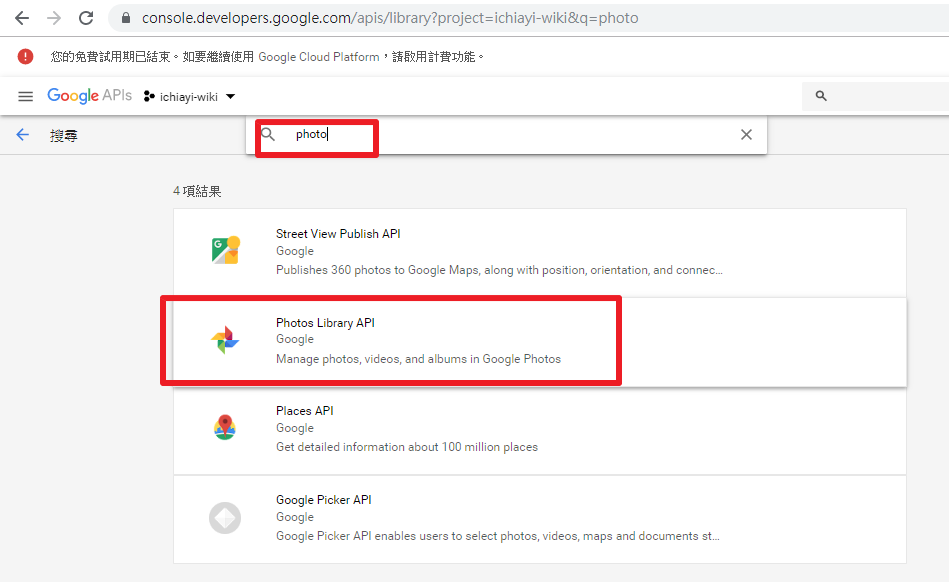This screenshot has width=949, height=582.
Task: Expand the ichiayi-wiki project dropdown
Action: pyautogui.click(x=230, y=97)
